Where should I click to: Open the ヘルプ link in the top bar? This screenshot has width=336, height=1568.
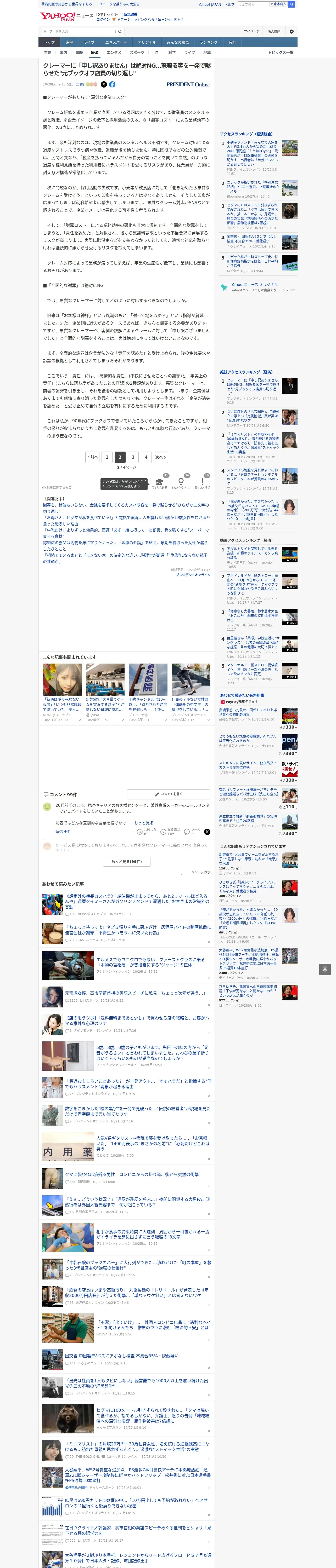pyautogui.click(x=229, y=4)
